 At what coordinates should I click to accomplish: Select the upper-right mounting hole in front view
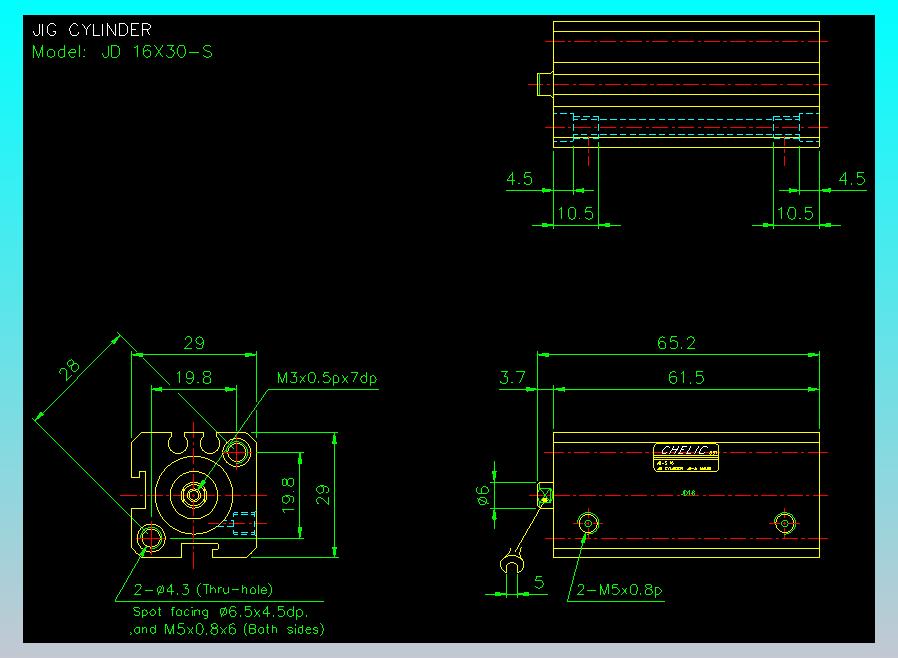coord(236,452)
